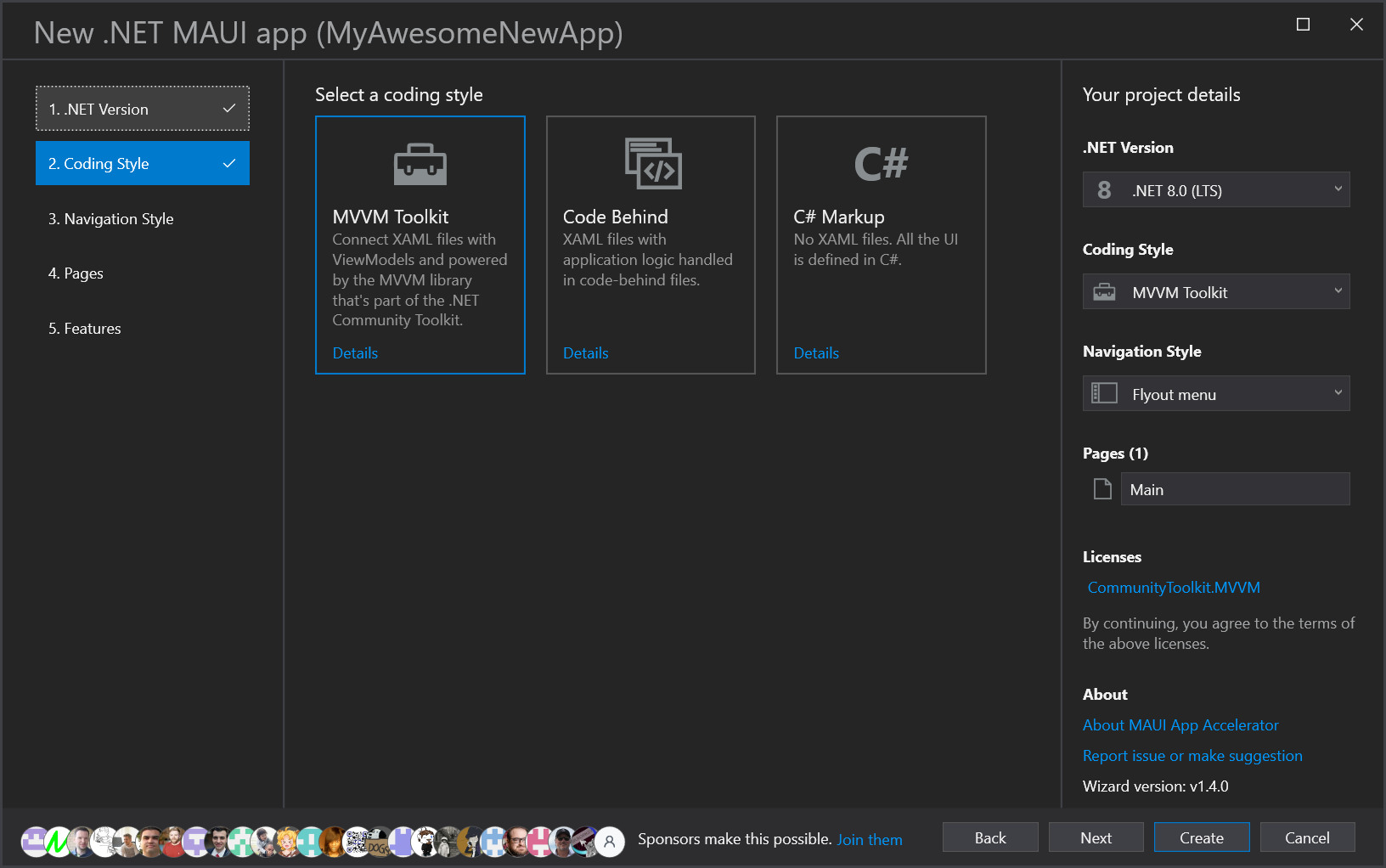Open the Coding Style dropdown

point(1216,291)
